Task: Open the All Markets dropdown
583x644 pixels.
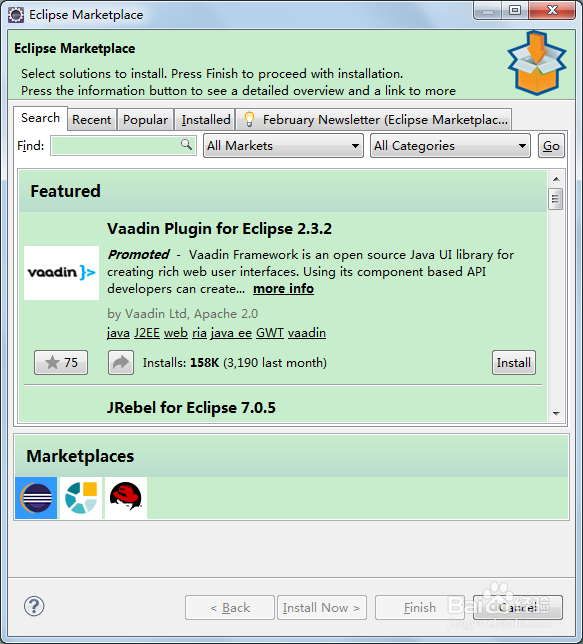Action: tap(283, 146)
